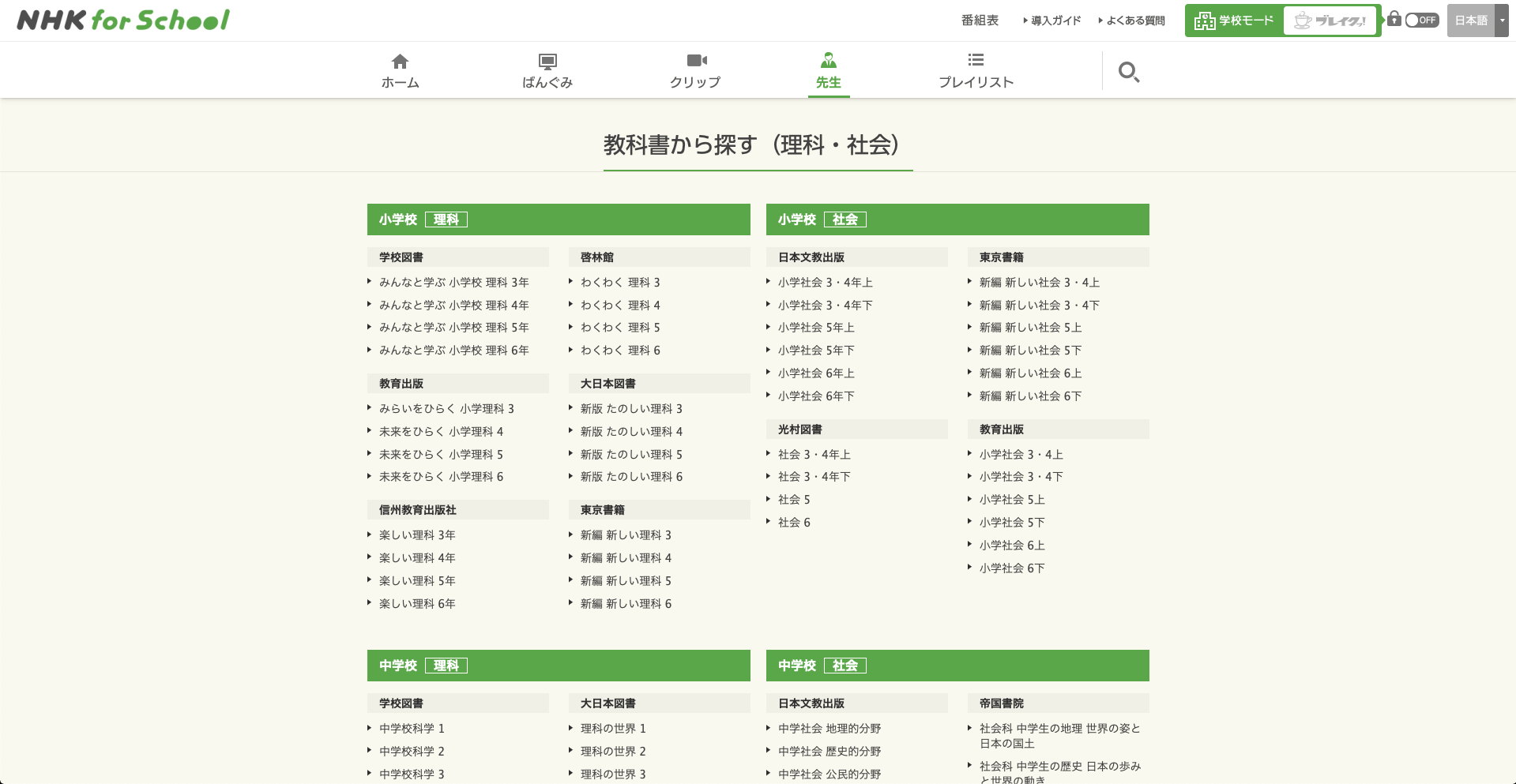Open 新版 たのしい理科 3
Screen dimensions: 1516x784
click(x=631, y=409)
